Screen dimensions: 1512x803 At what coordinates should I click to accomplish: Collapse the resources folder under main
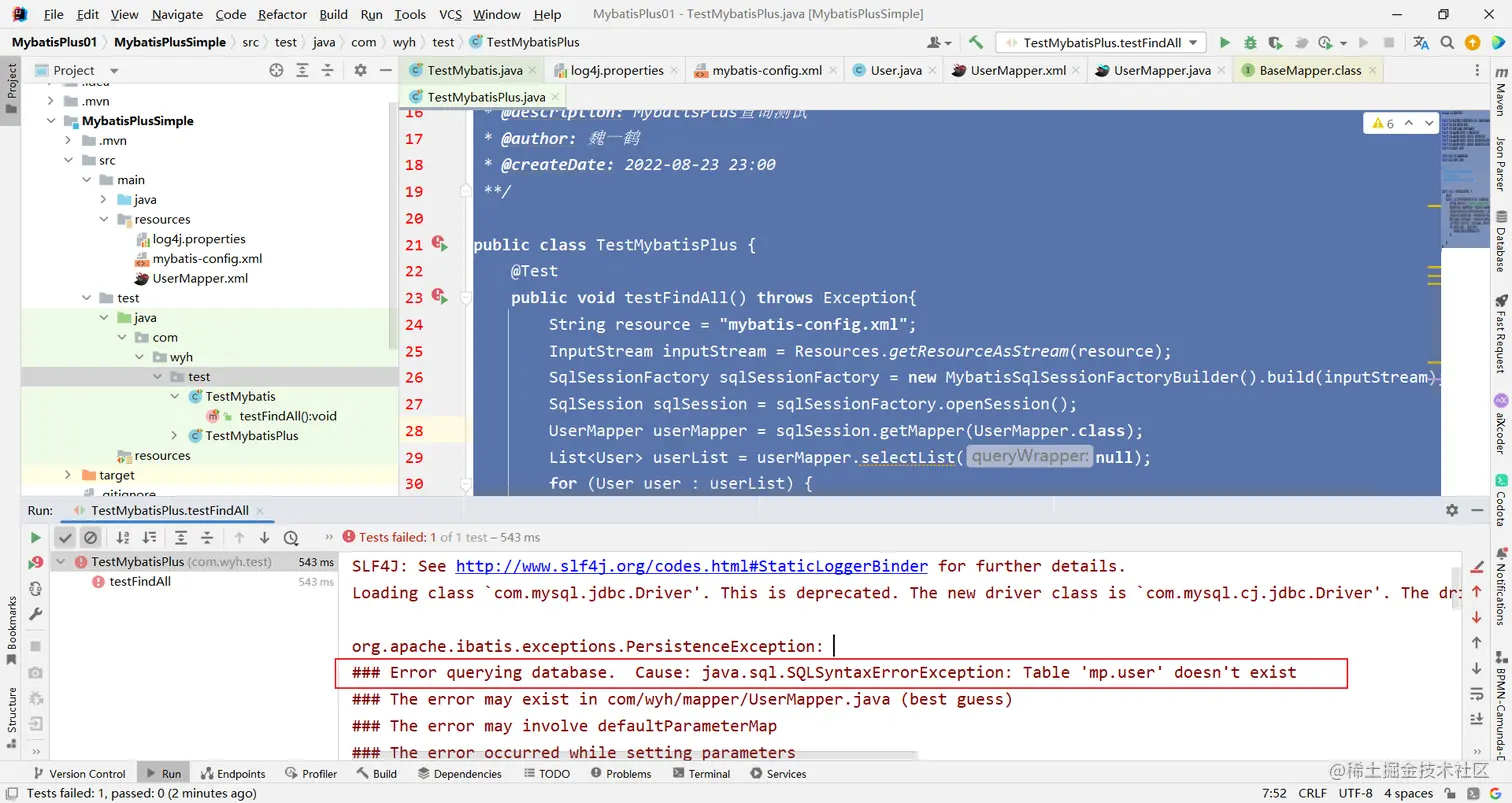click(103, 219)
